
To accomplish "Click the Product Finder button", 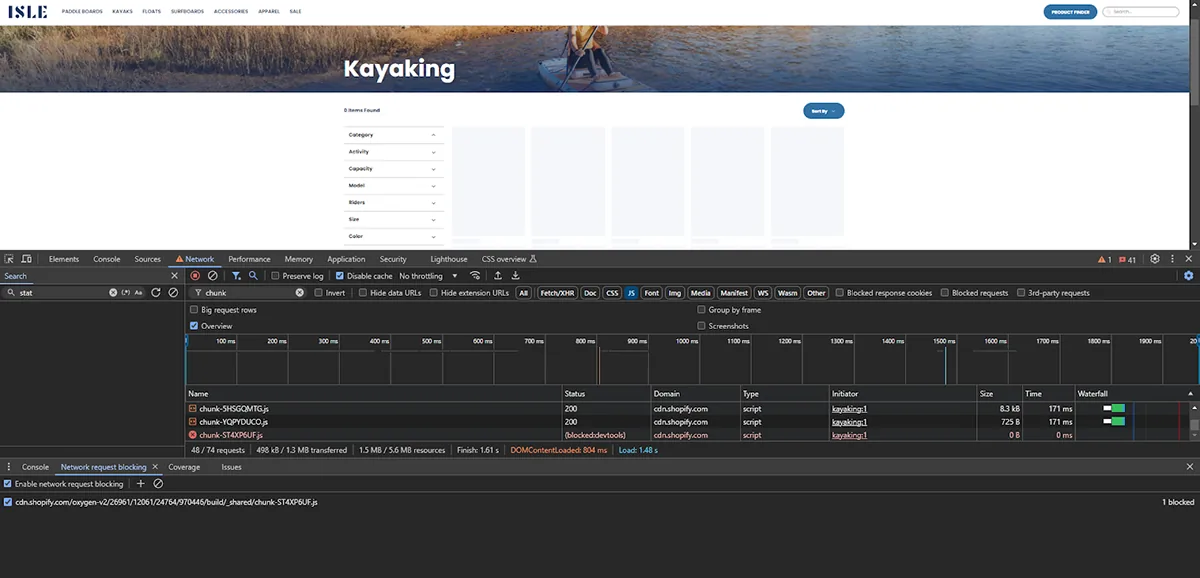I will (1070, 12).
